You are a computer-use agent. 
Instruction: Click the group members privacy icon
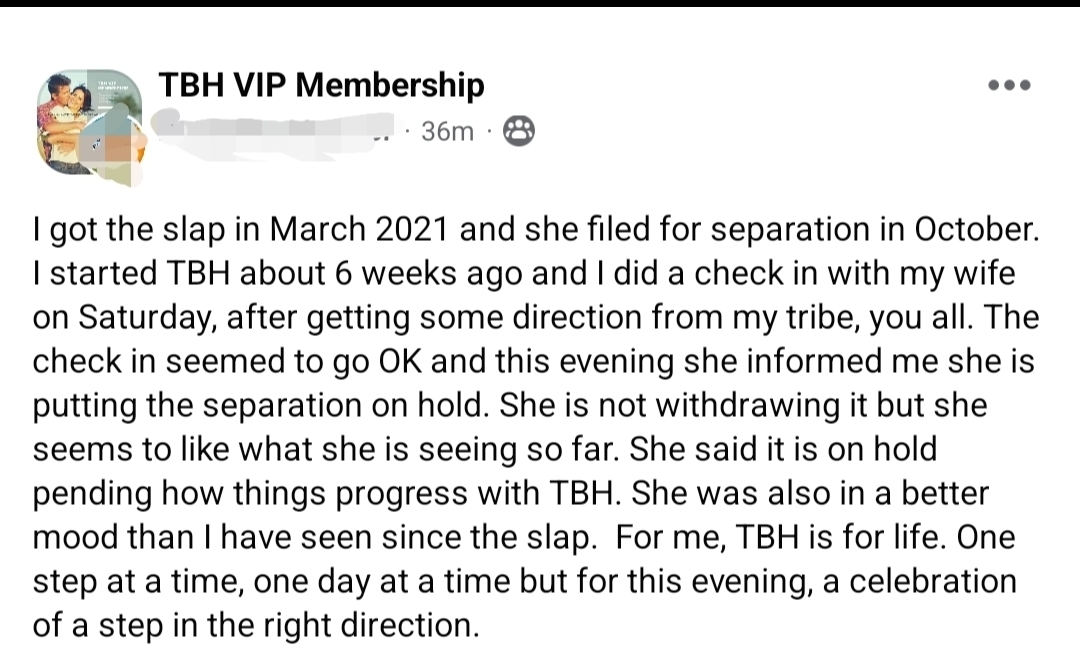518,130
